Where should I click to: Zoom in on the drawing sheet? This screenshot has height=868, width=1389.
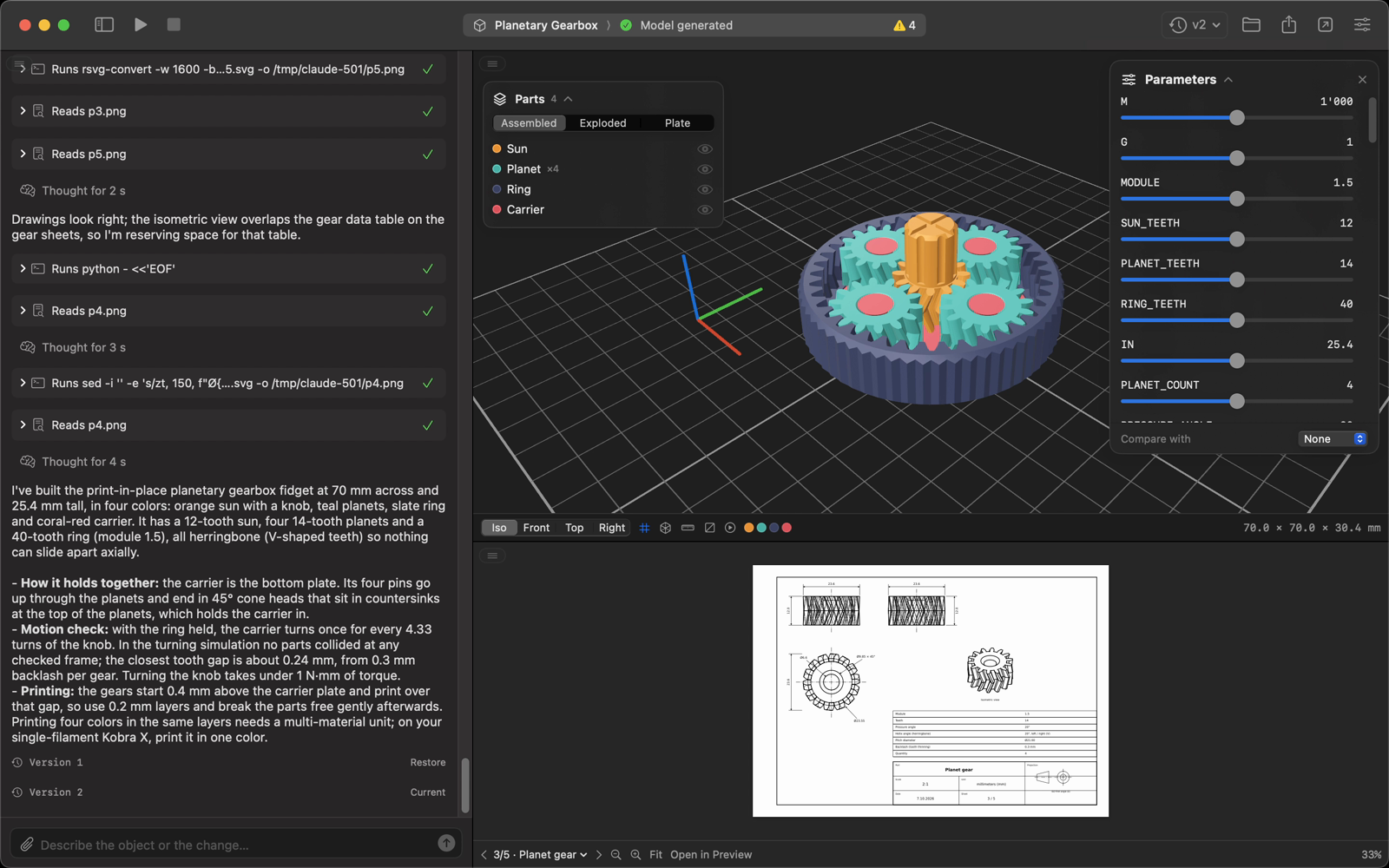(635, 855)
